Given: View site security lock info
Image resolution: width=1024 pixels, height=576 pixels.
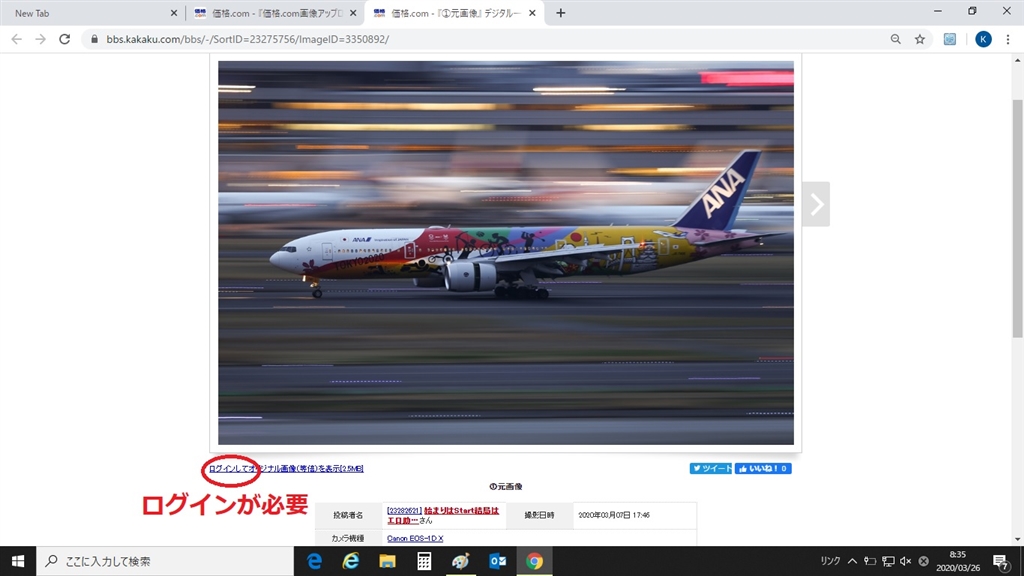Looking at the screenshot, I should (x=95, y=39).
